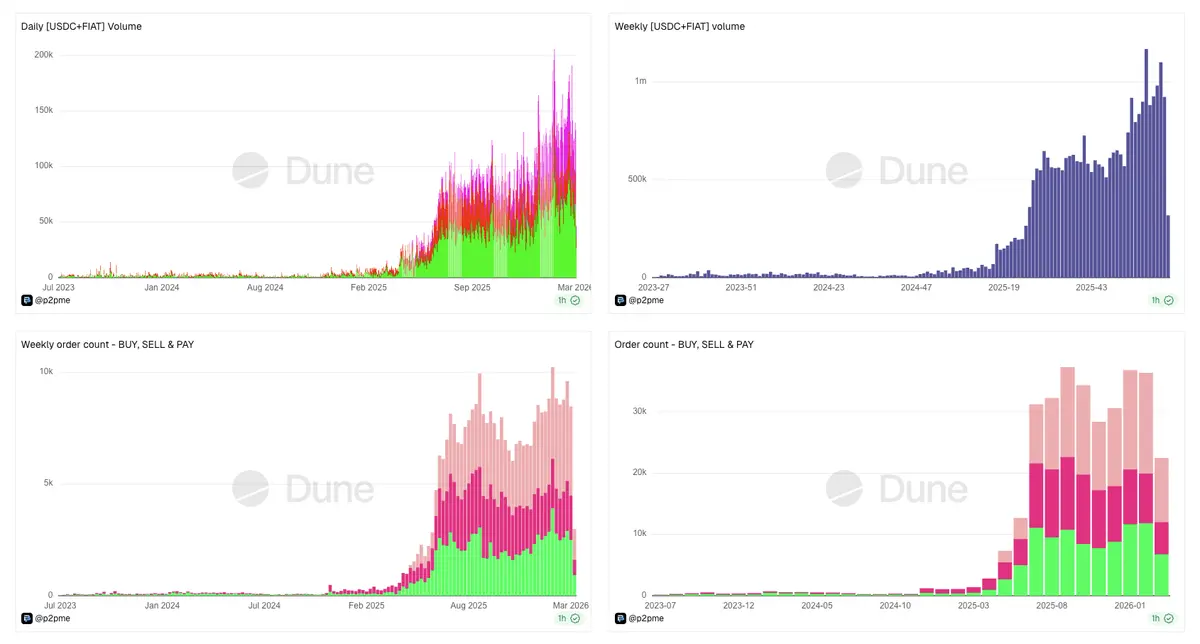Click the 2025-08 x-axis label in Order count chart
The width and height of the screenshot is (1200, 644).
[x=1052, y=605]
